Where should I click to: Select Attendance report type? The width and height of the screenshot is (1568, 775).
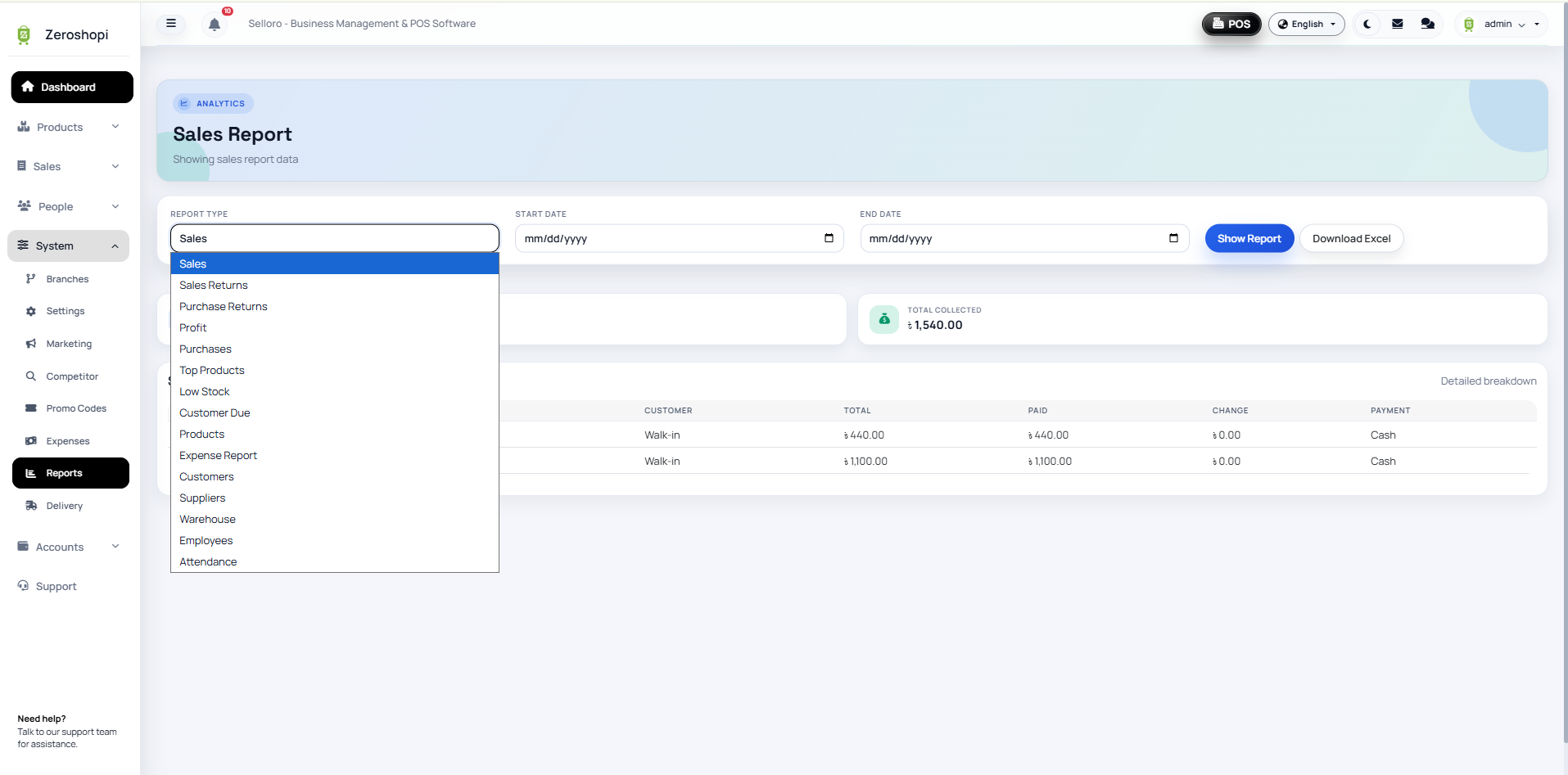(335, 561)
